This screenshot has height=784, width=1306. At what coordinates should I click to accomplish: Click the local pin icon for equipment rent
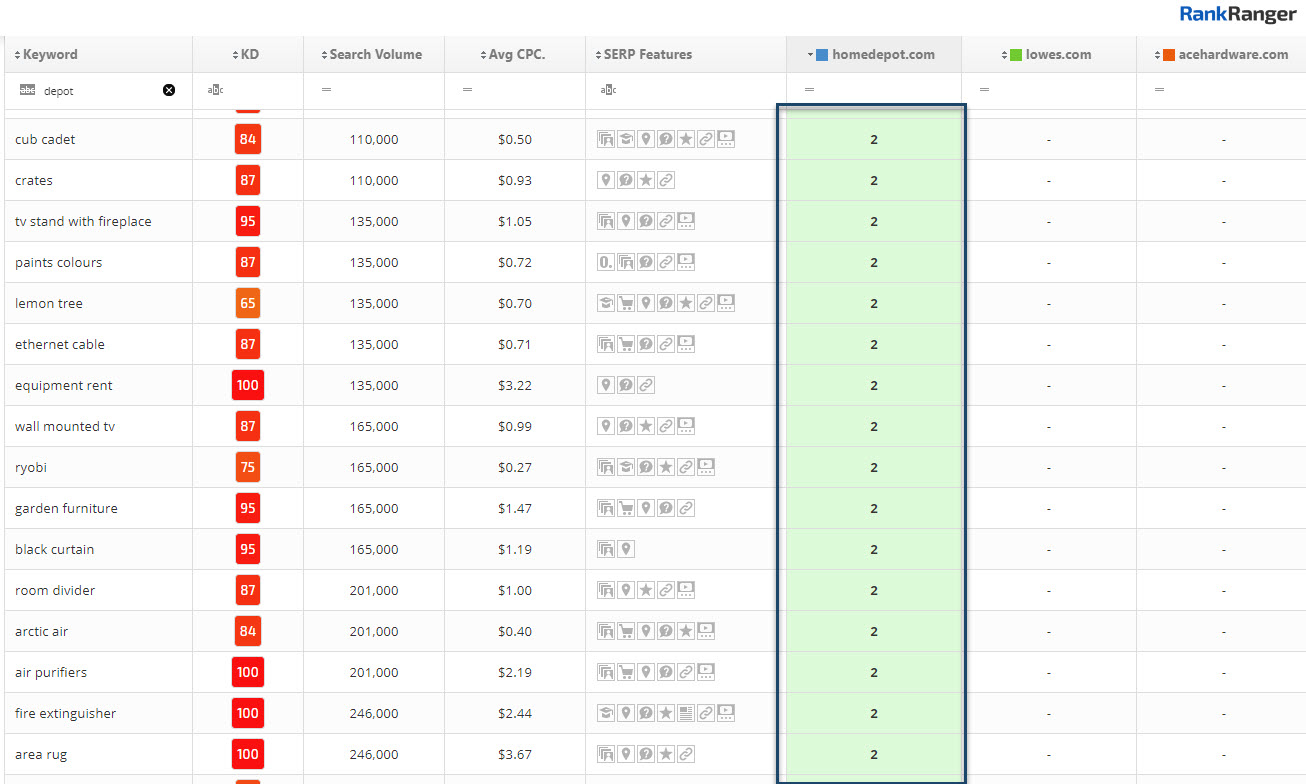(x=606, y=385)
